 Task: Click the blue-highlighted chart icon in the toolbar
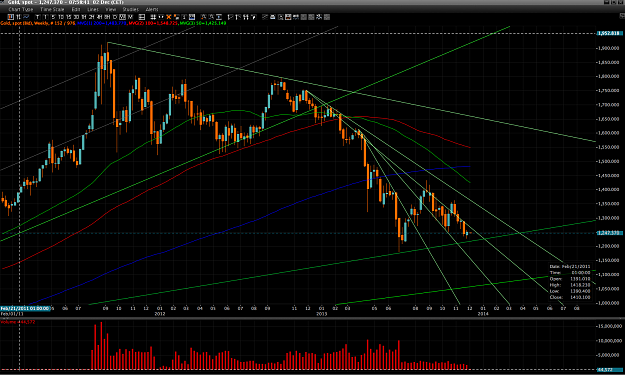pos(192,17)
